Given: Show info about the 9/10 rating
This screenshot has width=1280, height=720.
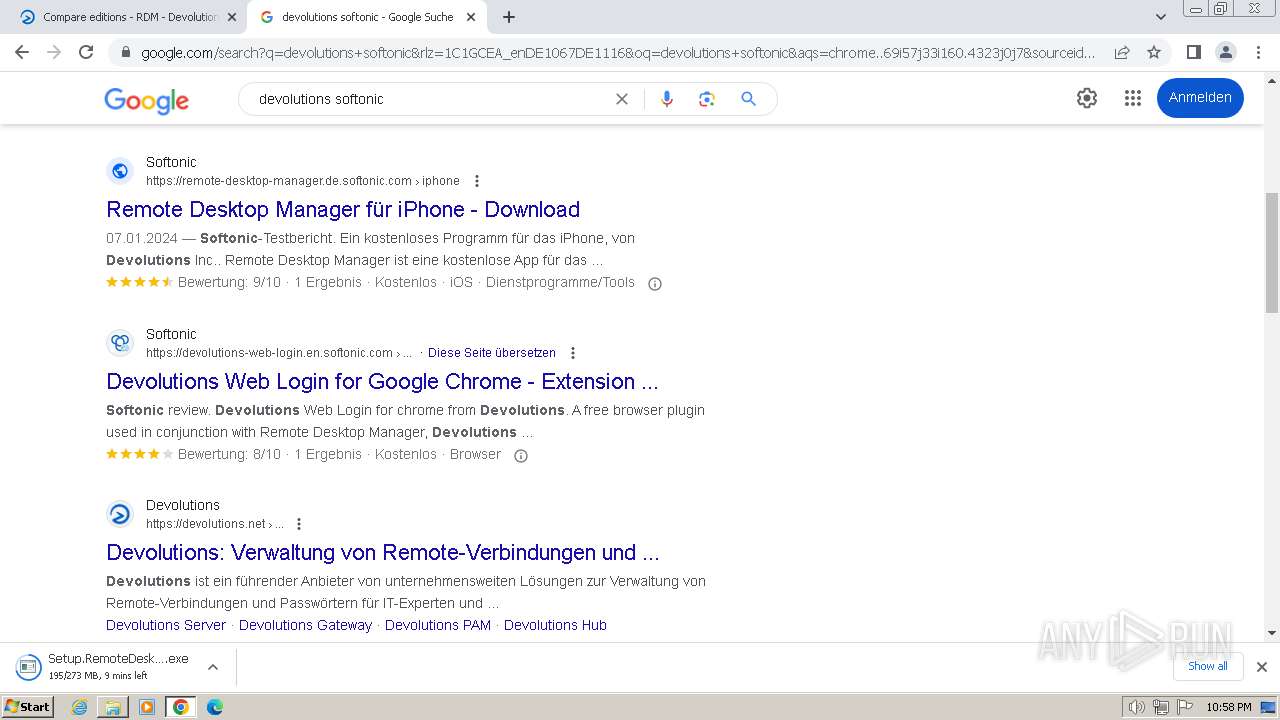Looking at the screenshot, I should (655, 284).
